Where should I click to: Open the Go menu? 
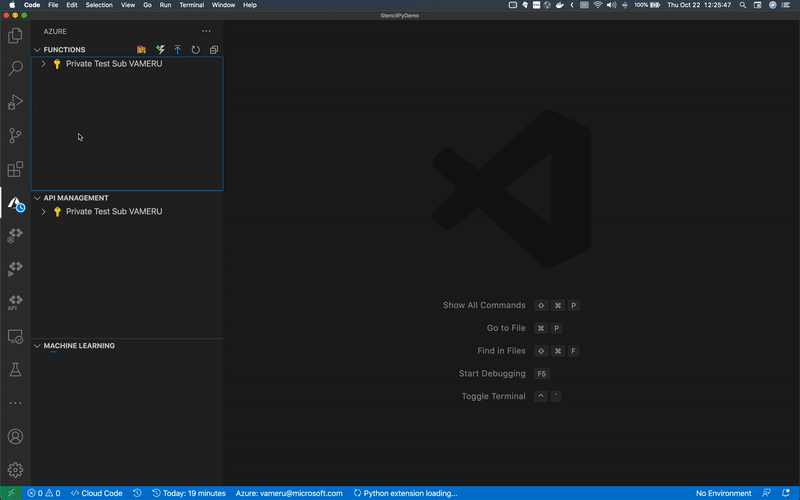tap(147, 5)
